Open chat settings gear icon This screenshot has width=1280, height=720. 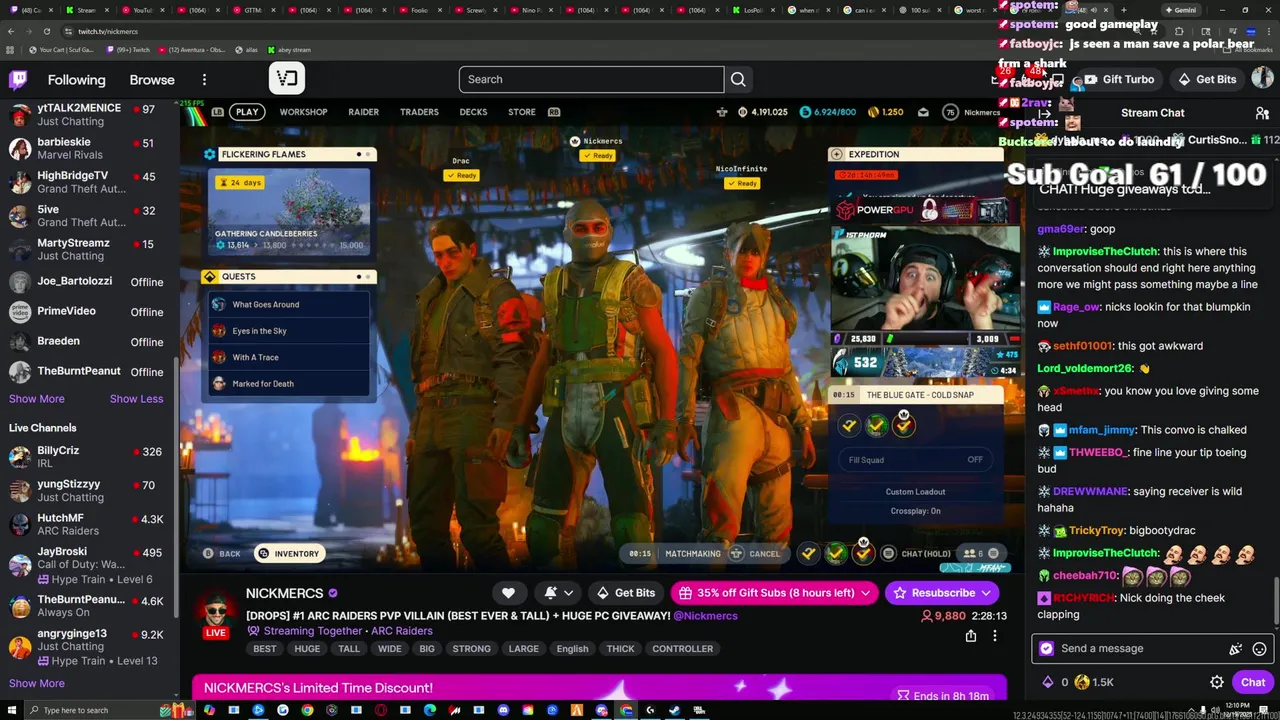click(x=1217, y=682)
